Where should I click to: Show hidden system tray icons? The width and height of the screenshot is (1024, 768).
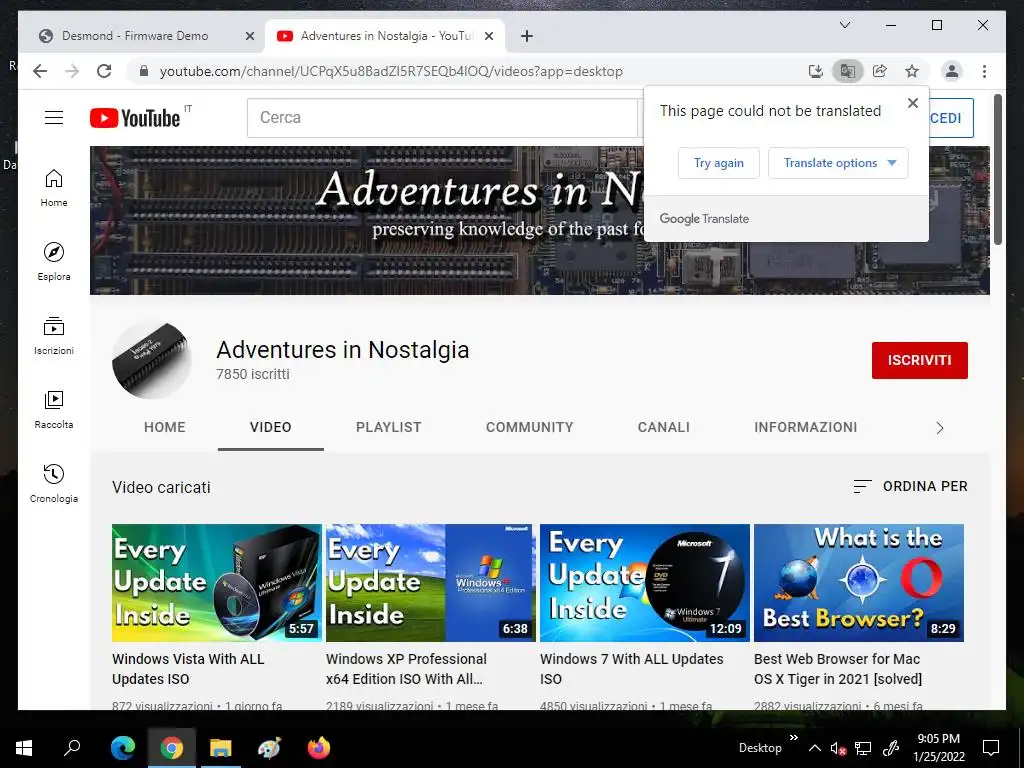tap(814, 748)
